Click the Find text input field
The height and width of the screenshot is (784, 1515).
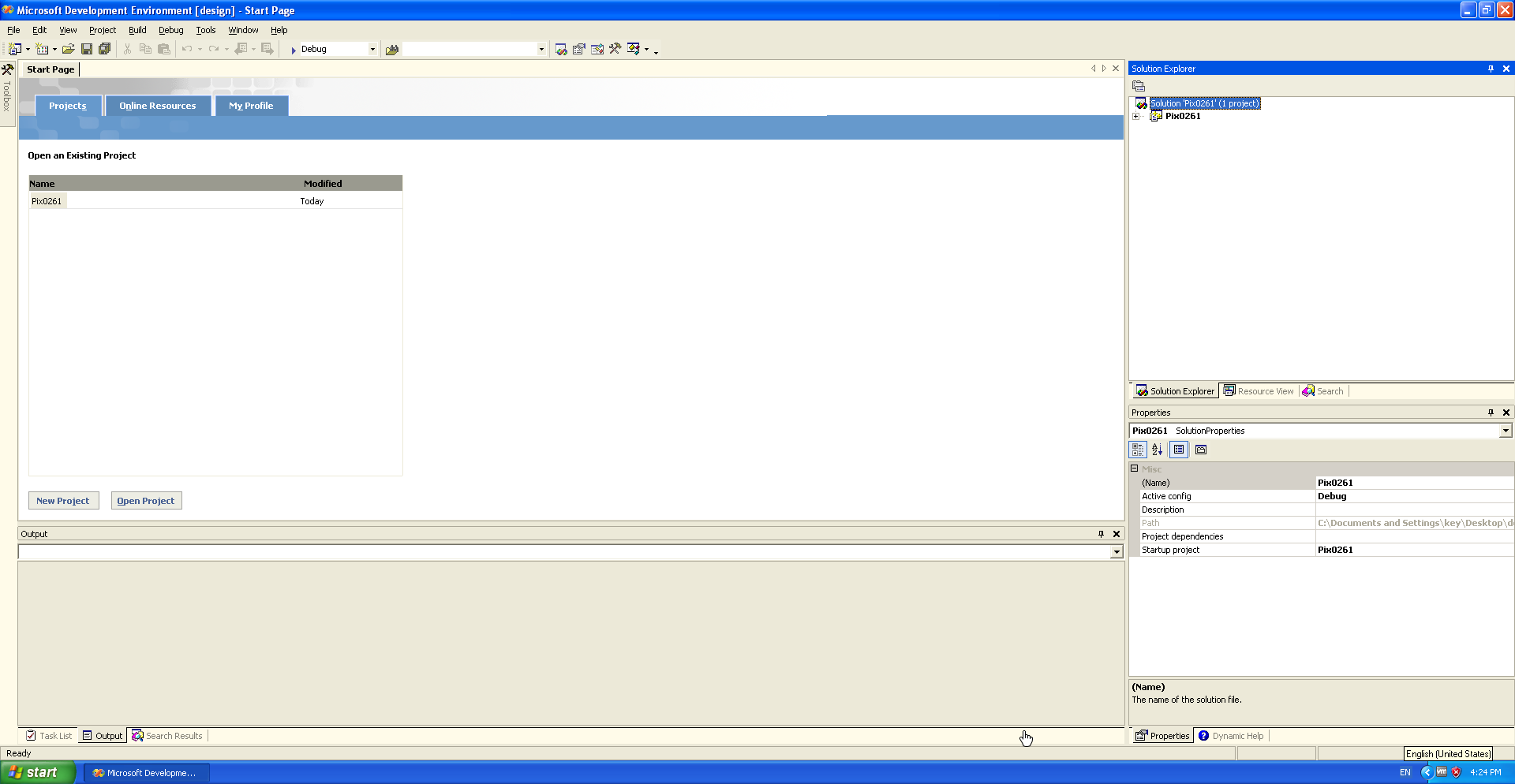pos(470,49)
